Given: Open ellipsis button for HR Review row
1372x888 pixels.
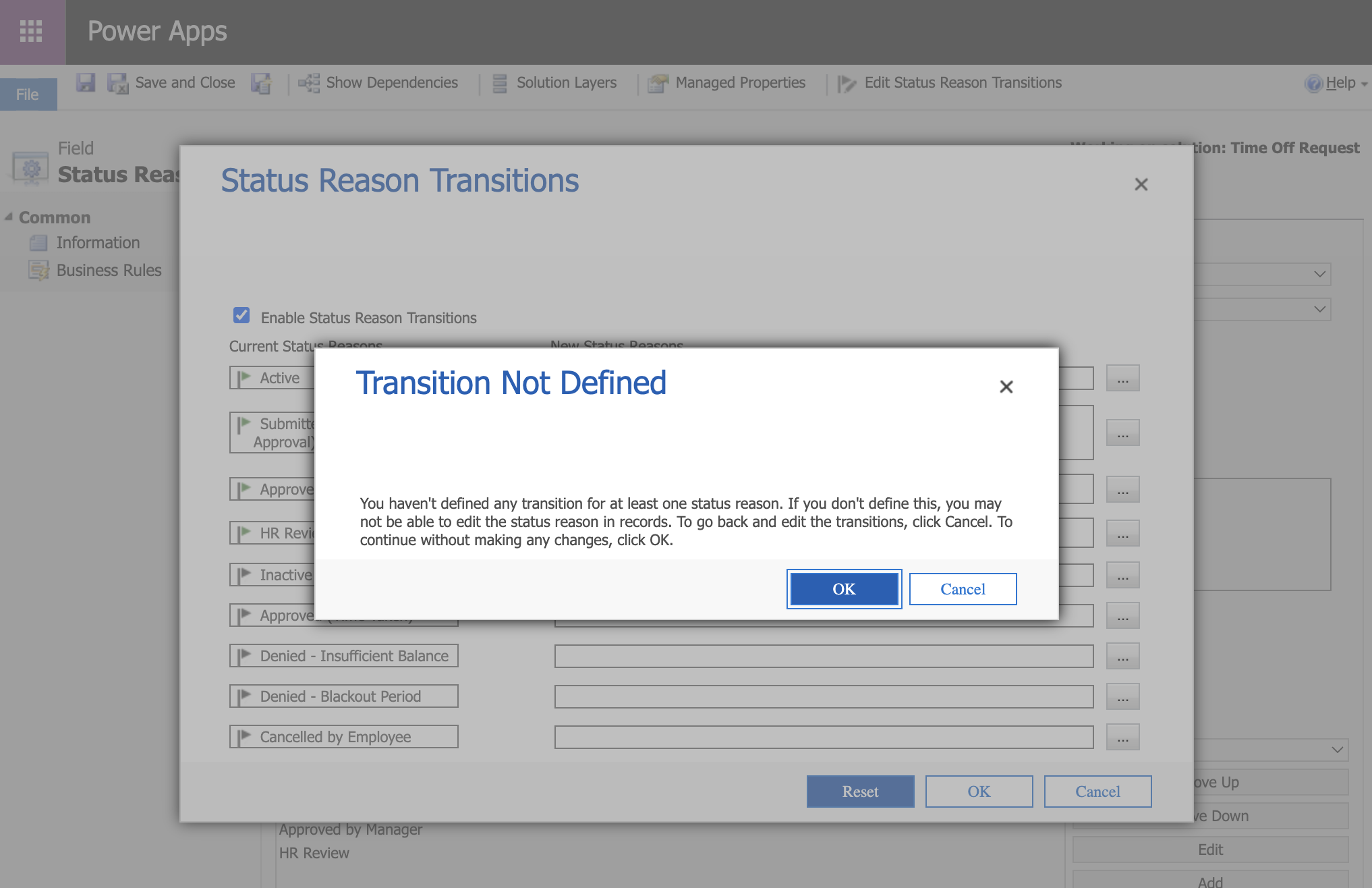Looking at the screenshot, I should (x=1122, y=534).
